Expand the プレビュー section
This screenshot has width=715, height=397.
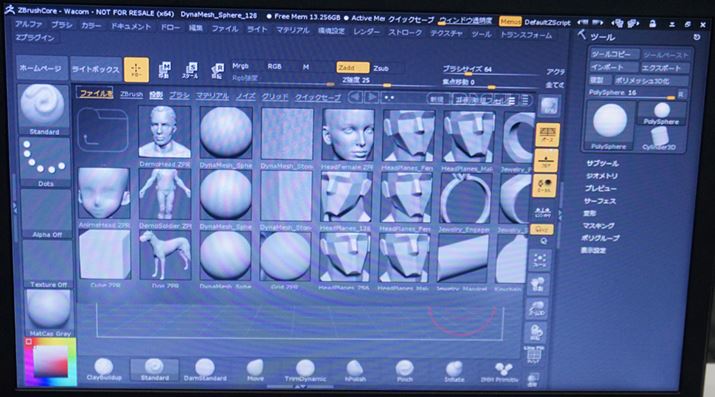coord(601,188)
